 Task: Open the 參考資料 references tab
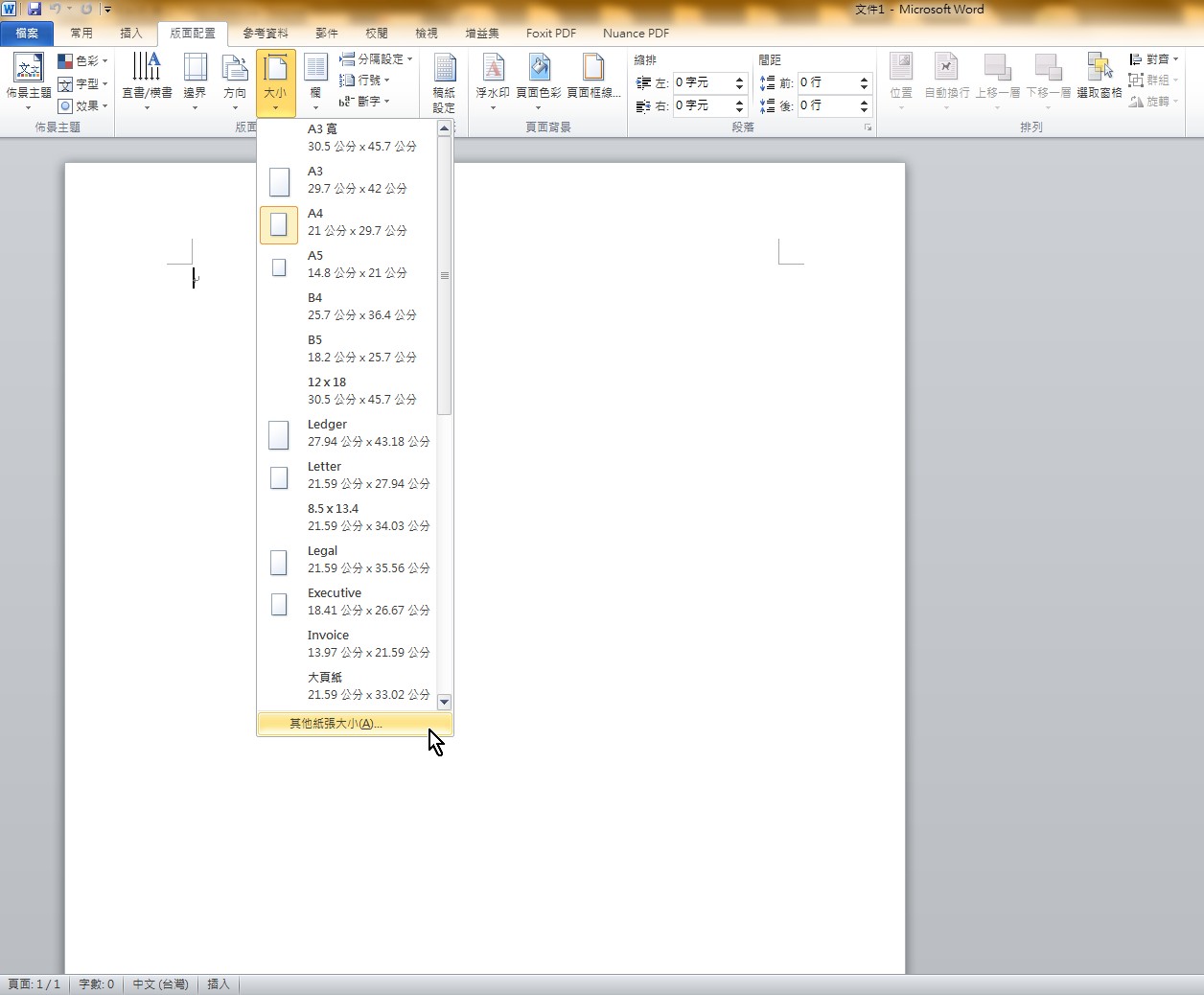point(265,34)
